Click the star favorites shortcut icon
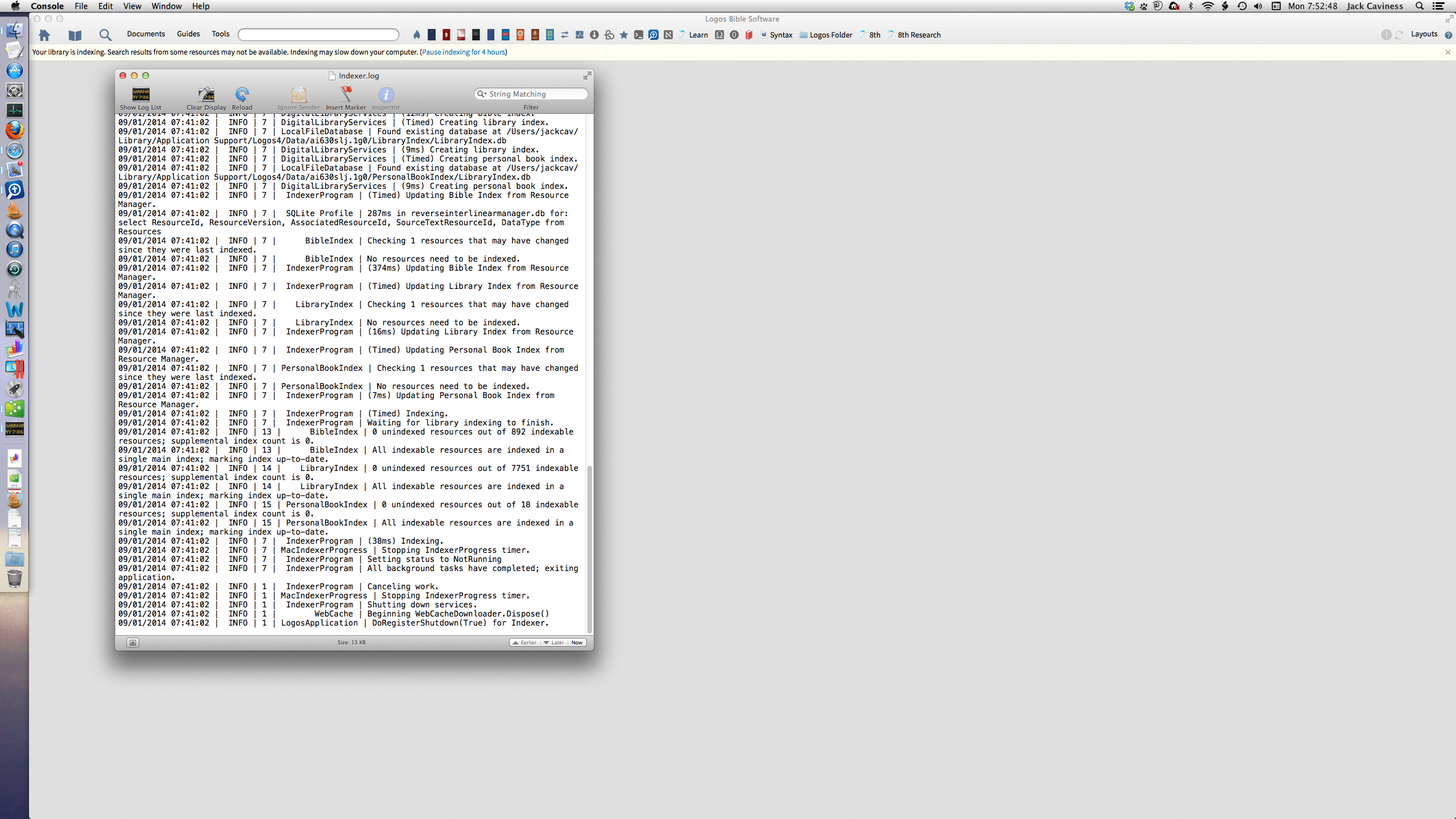Viewport: 1456px width, 819px height. coord(624,35)
